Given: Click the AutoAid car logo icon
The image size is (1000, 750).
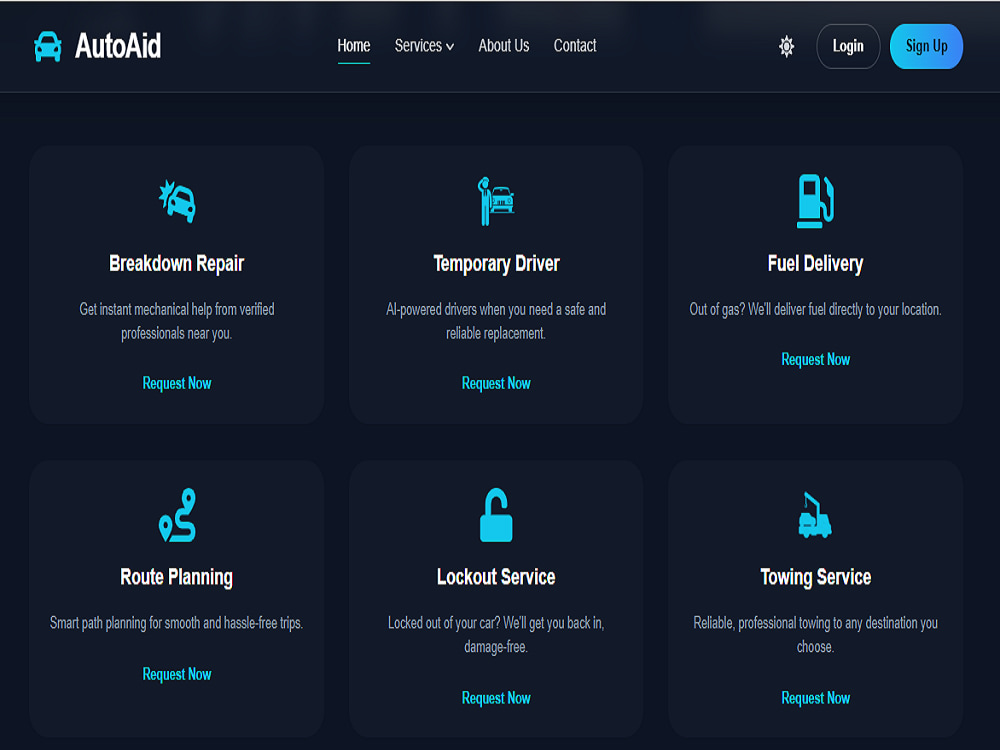Looking at the screenshot, I should (48, 47).
